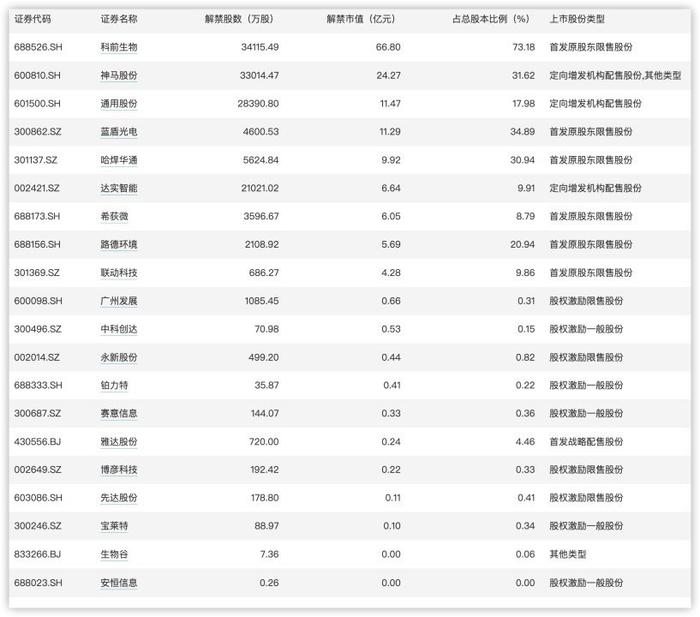Select the code 600098.SH
The height and width of the screenshot is (617, 700).
pos(38,300)
